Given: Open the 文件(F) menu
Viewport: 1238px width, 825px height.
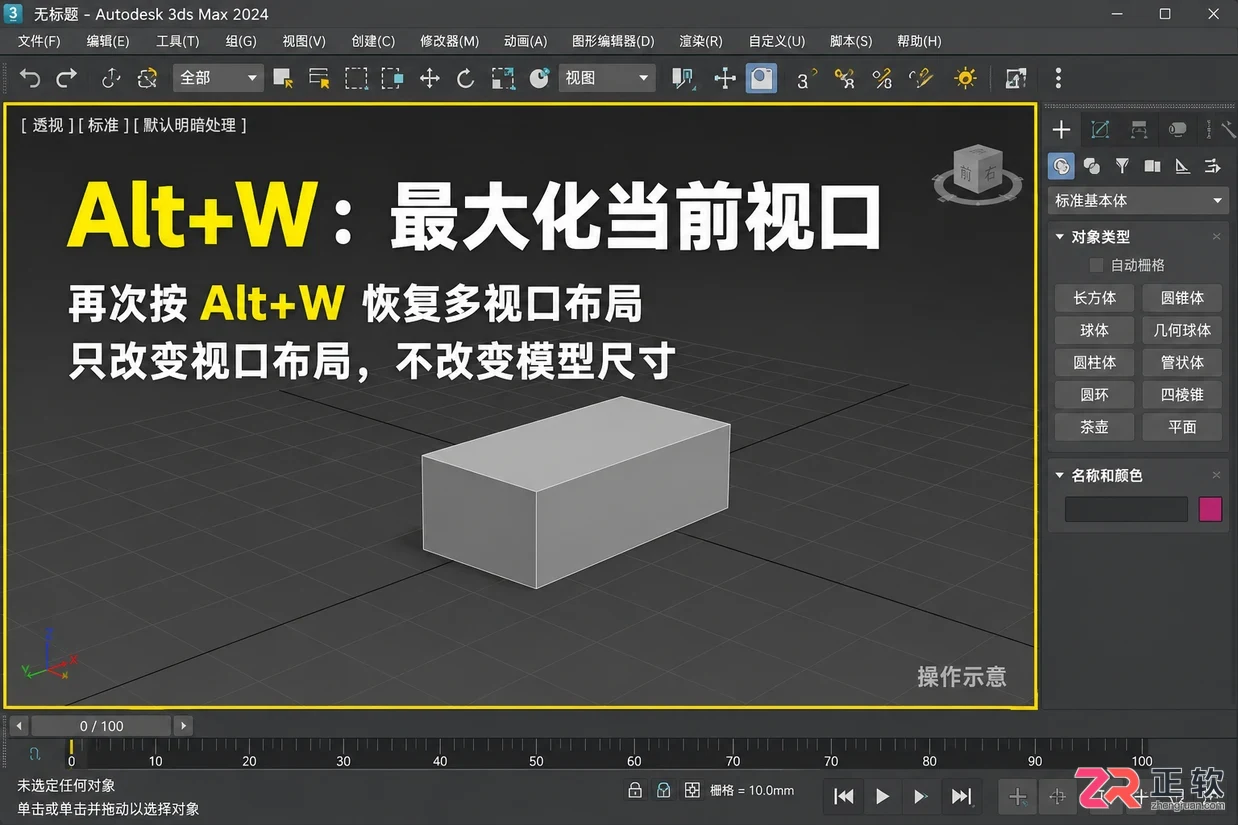Looking at the screenshot, I should 39,41.
